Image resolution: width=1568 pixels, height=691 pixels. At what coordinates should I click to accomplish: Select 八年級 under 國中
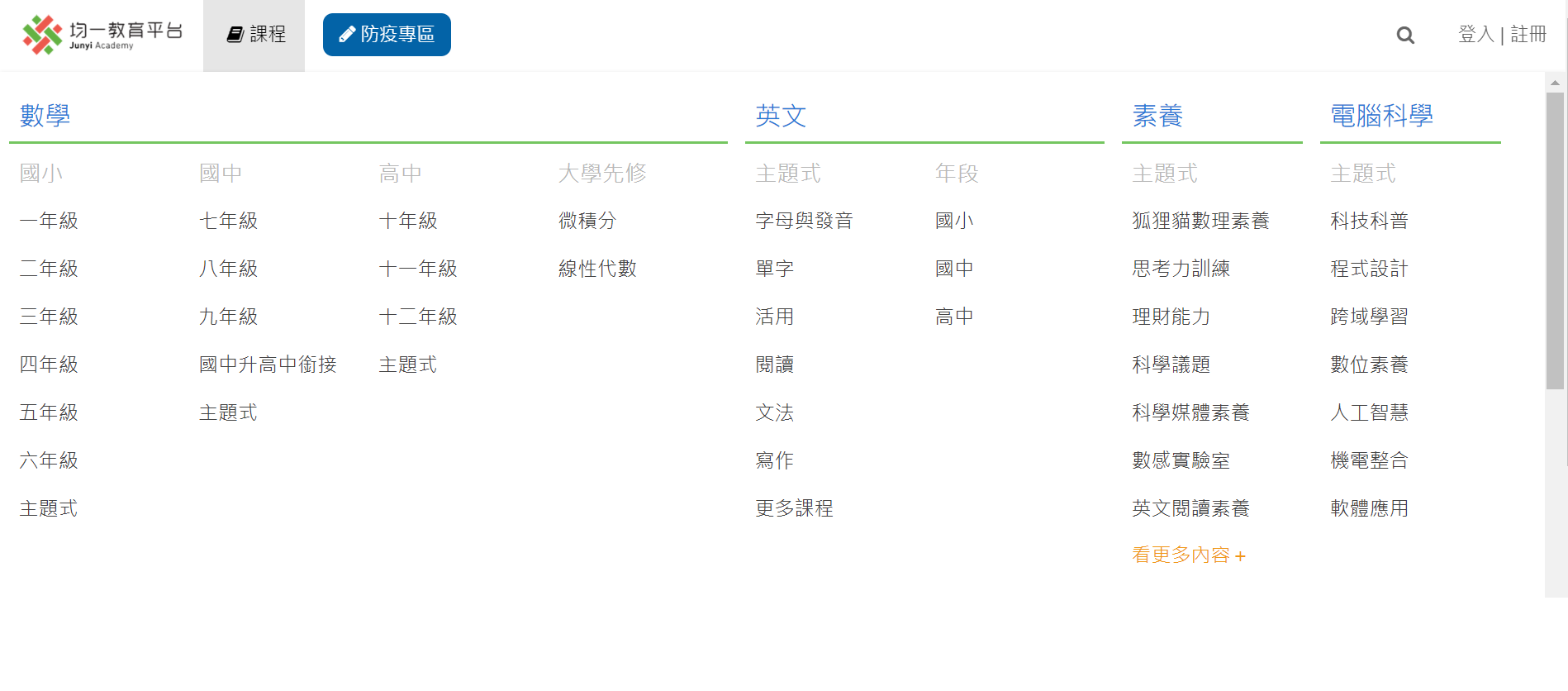point(229,269)
